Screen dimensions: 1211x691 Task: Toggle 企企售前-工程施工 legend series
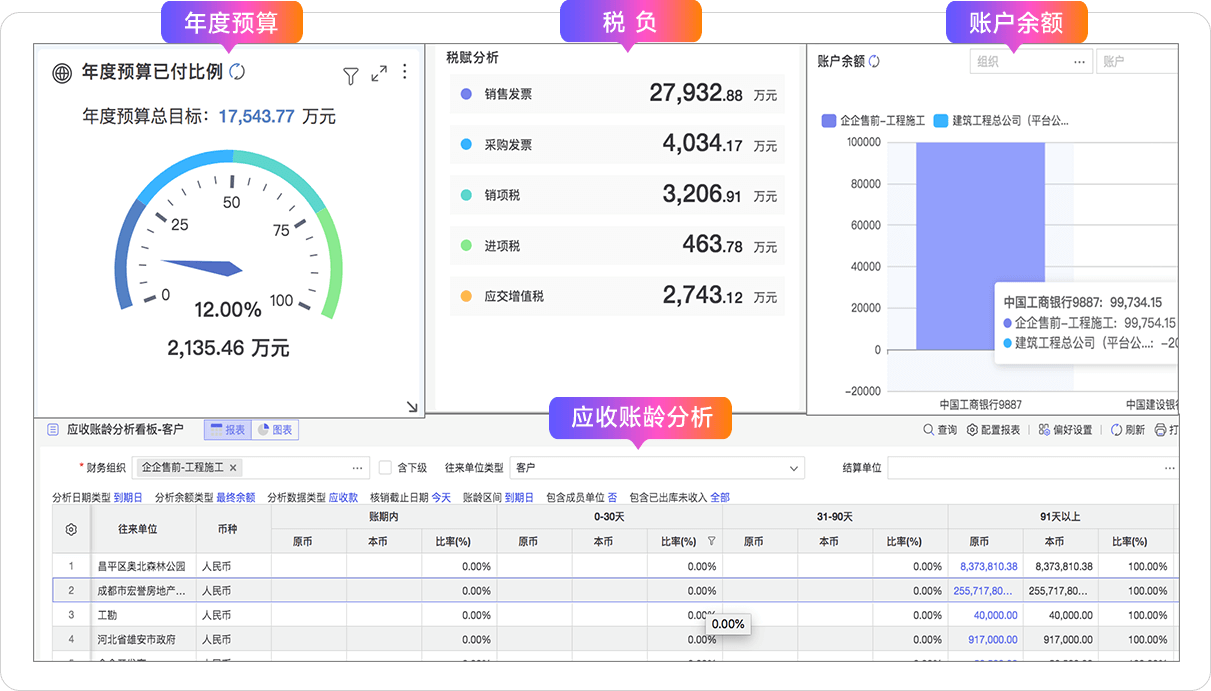873,121
